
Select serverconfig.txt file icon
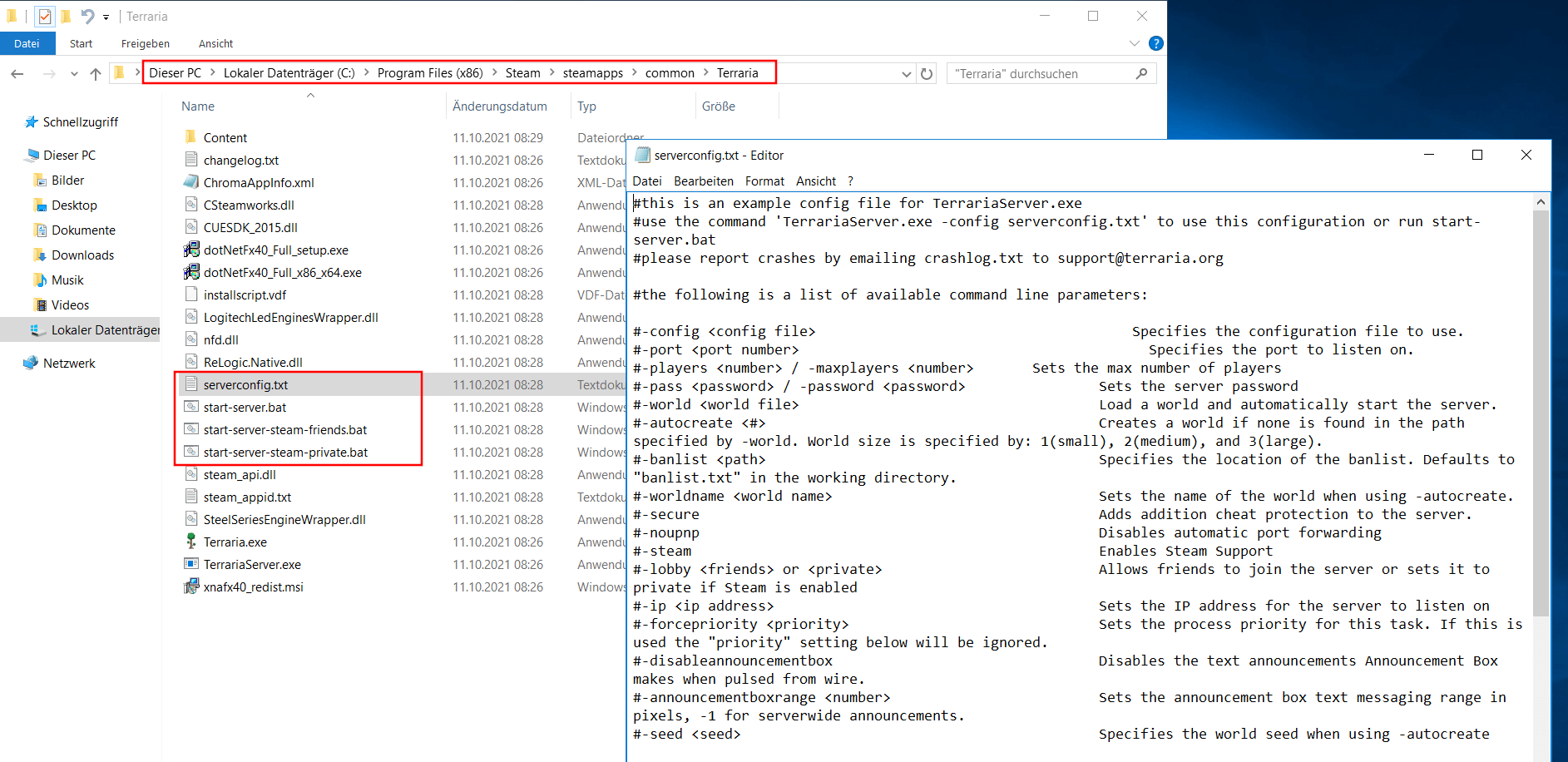click(191, 384)
